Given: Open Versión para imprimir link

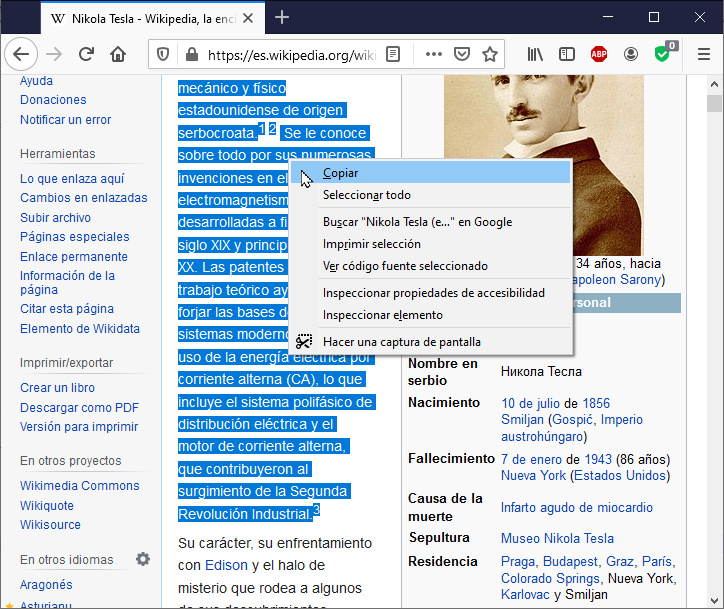Looking at the screenshot, I should (79, 427).
